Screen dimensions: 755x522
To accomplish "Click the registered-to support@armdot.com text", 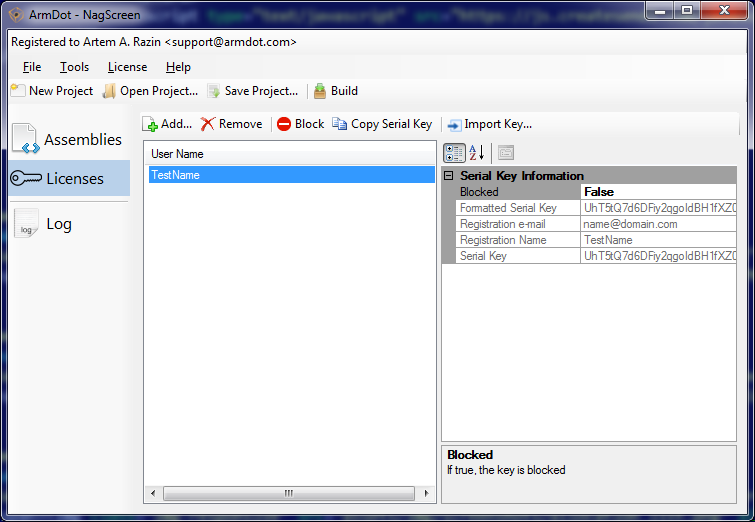I will click(x=154, y=42).
